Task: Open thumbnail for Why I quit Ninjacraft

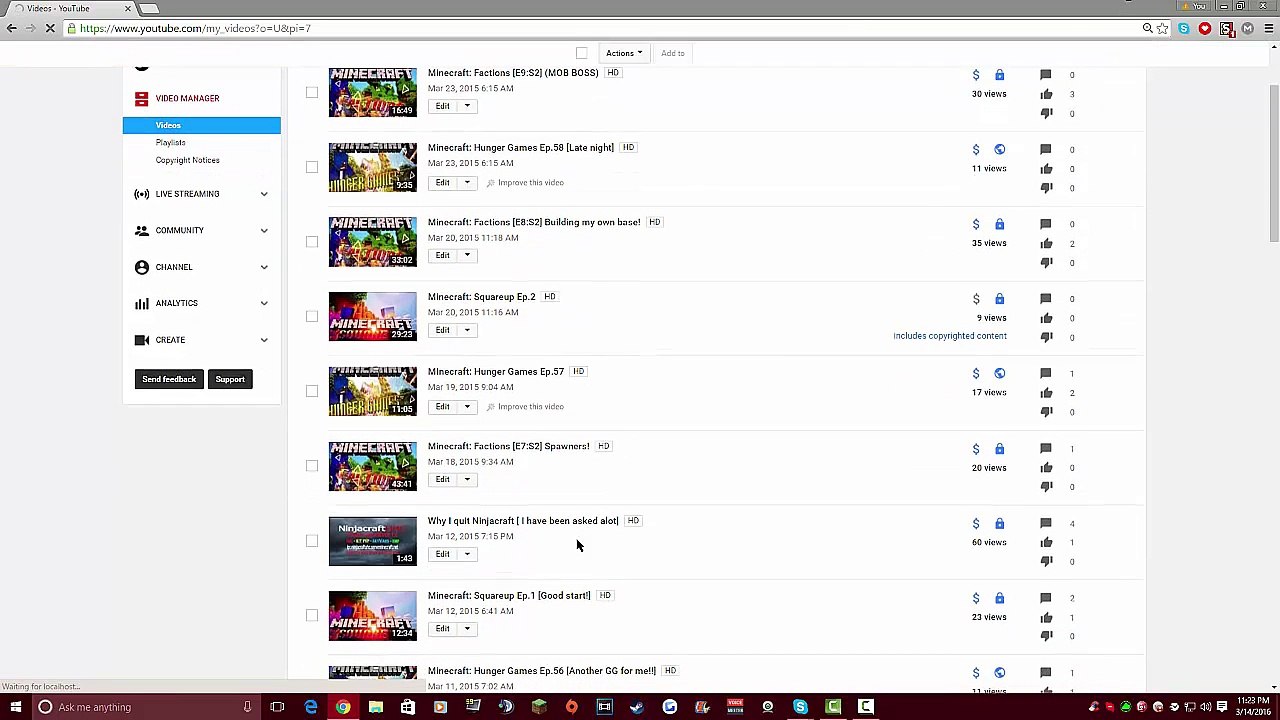Action: [373, 541]
